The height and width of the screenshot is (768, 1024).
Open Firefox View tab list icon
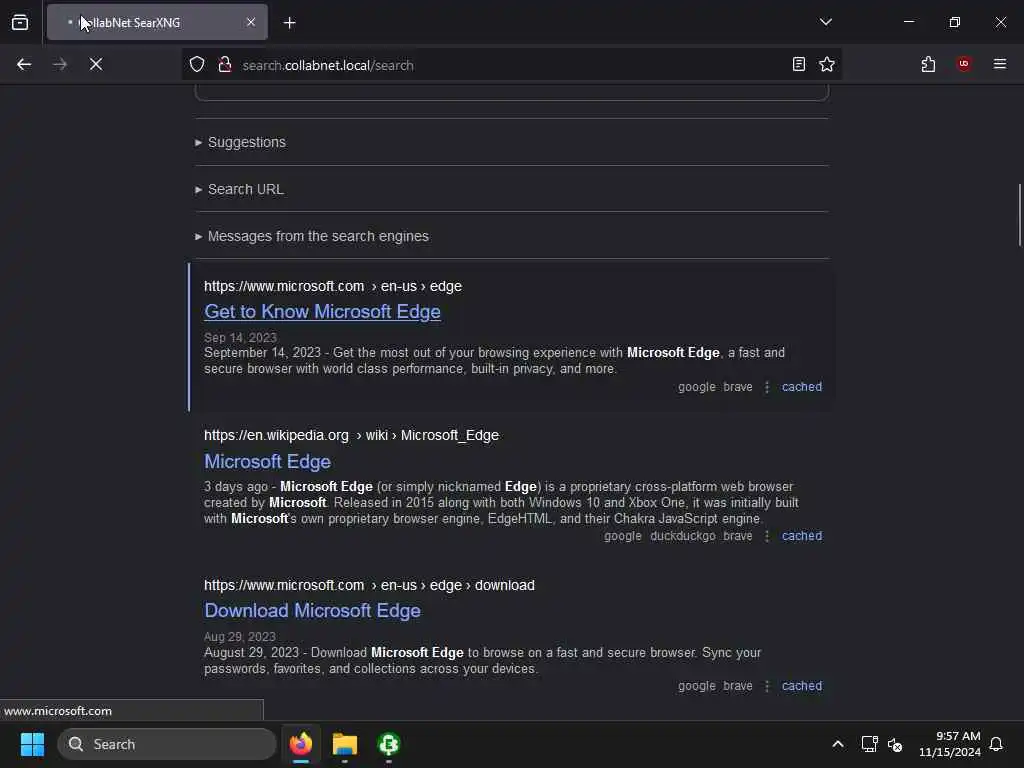(x=20, y=22)
